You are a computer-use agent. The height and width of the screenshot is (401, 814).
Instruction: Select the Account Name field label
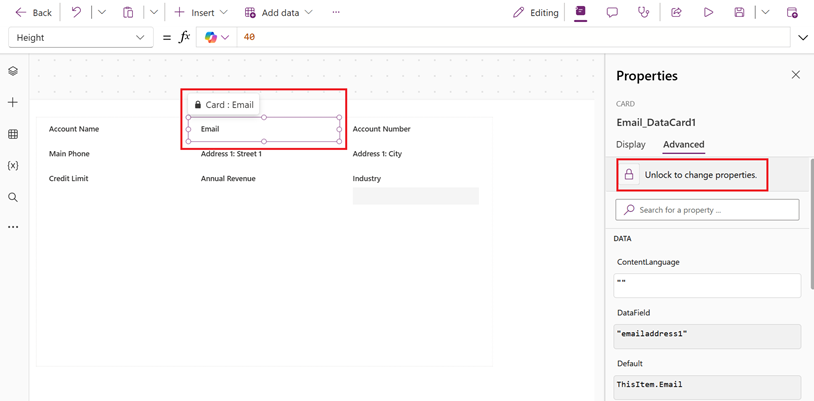(x=74, y=129)
